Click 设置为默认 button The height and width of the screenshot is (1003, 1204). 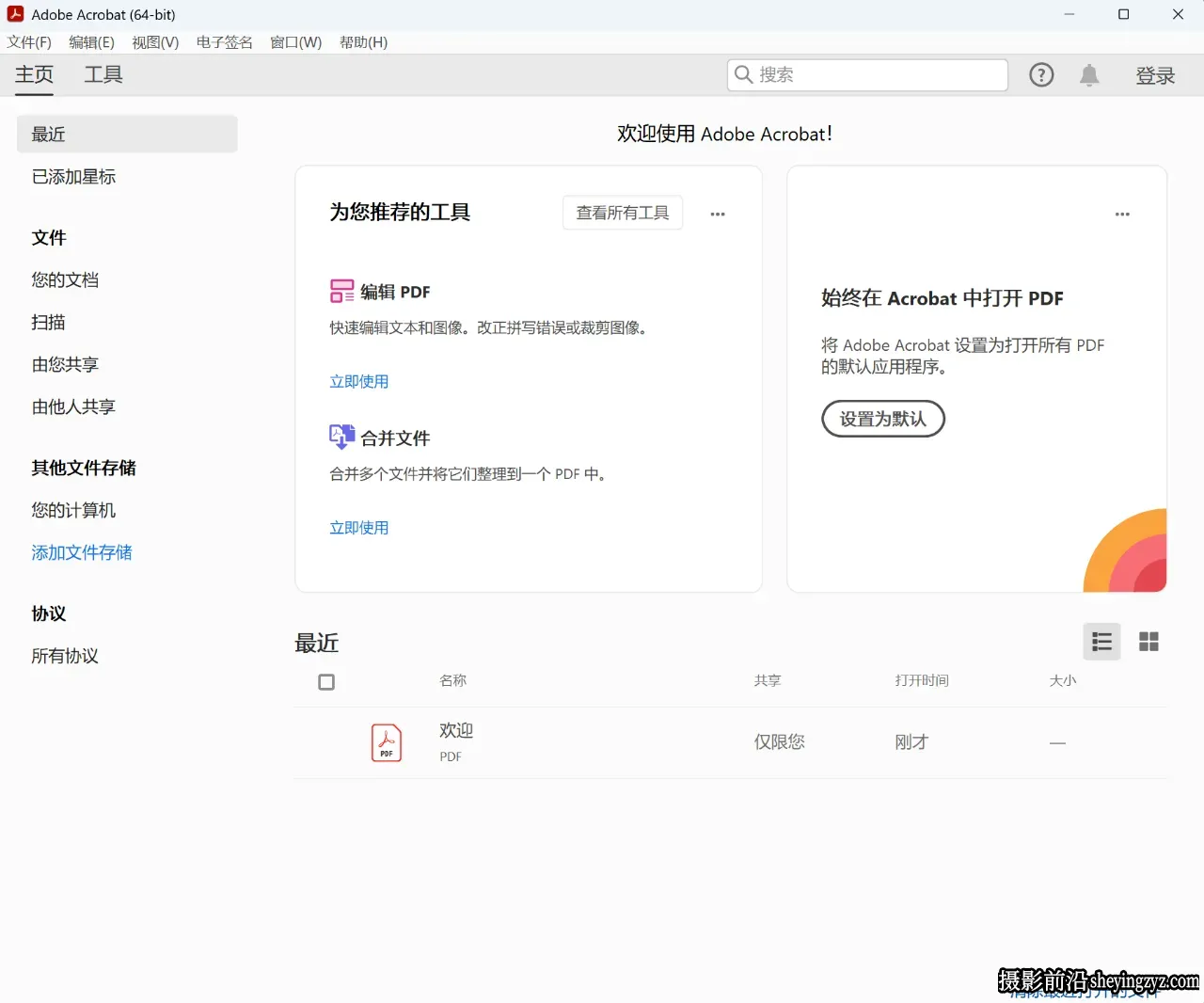point(883,419)
